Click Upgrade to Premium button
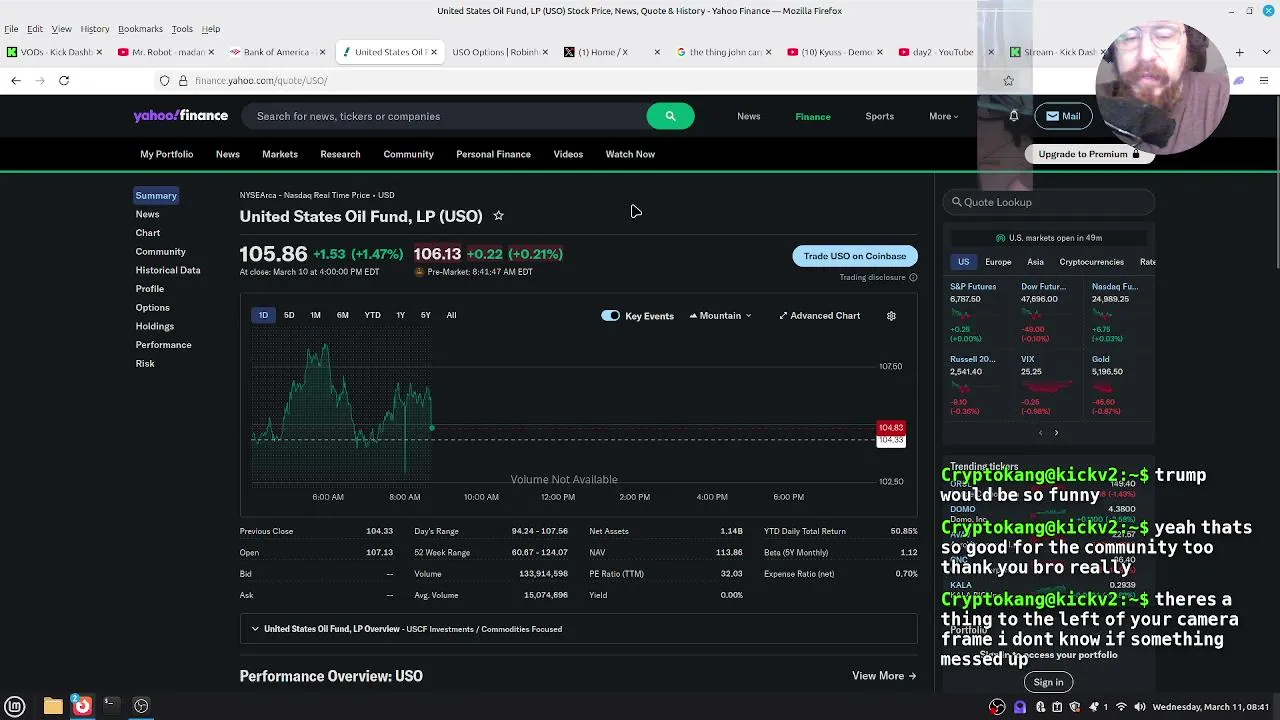This screenshot has width=1280, height=720. pos(1089,154)
